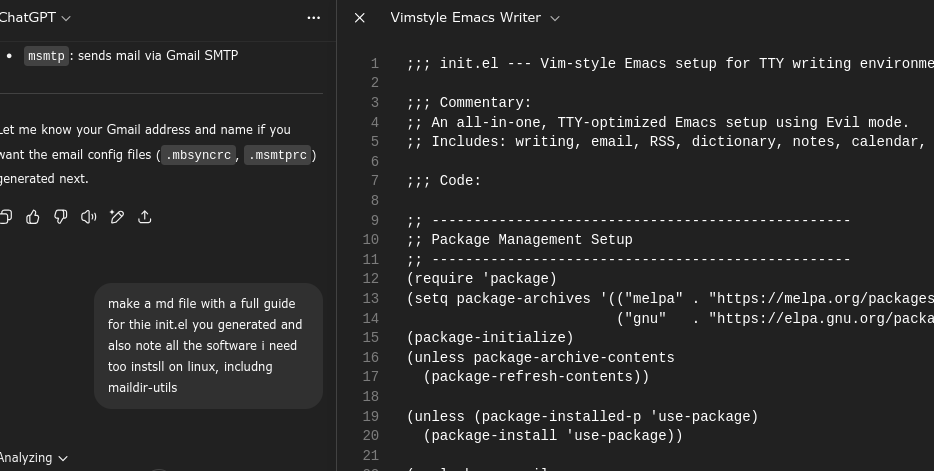
Task: Click (package-initialize) line
Action: [x=490, y=338]
